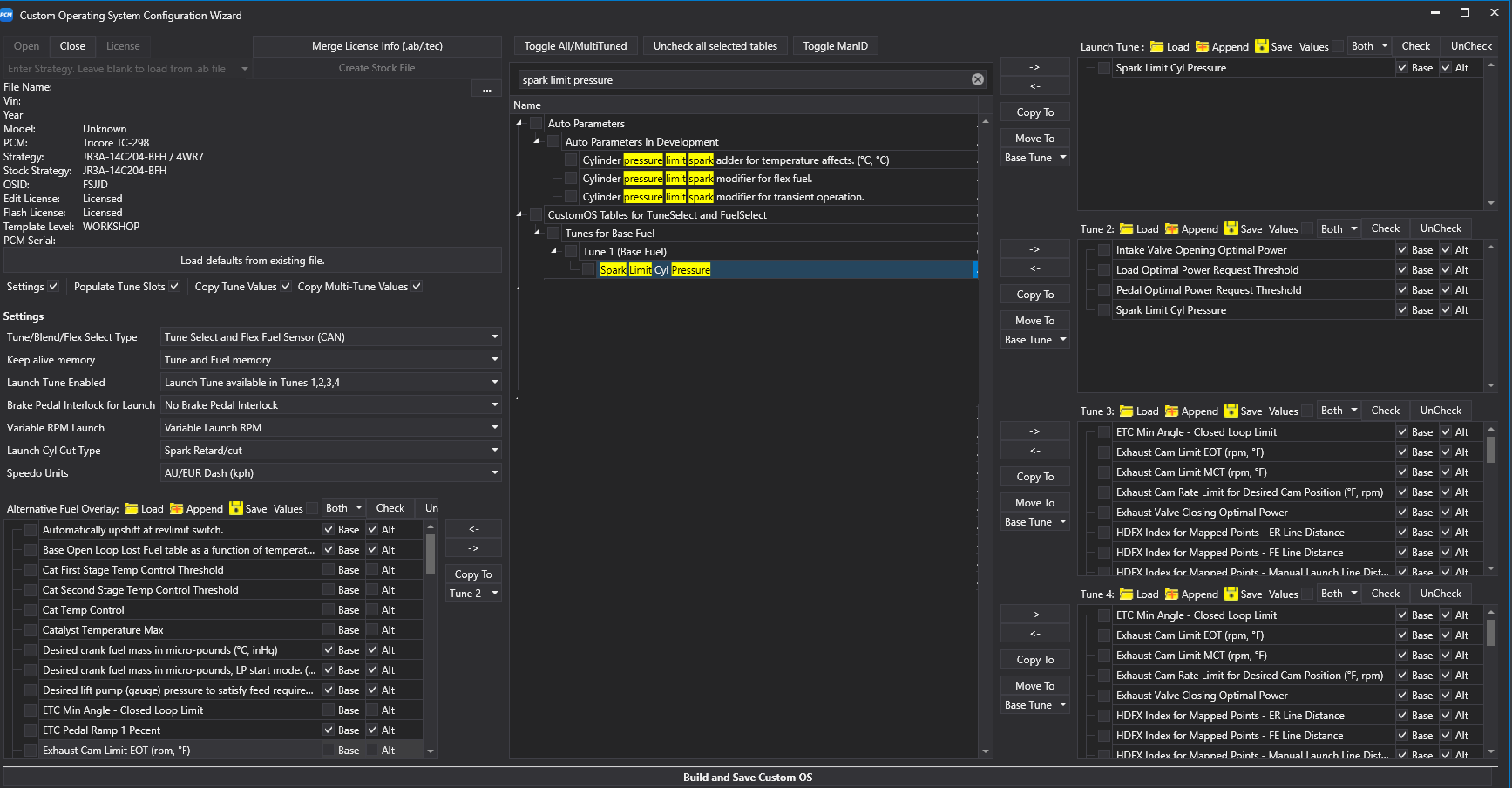Click the Launch Tune Load folder icon
The height and width of the screenshot is (788, 1512).
(1156, 47)
